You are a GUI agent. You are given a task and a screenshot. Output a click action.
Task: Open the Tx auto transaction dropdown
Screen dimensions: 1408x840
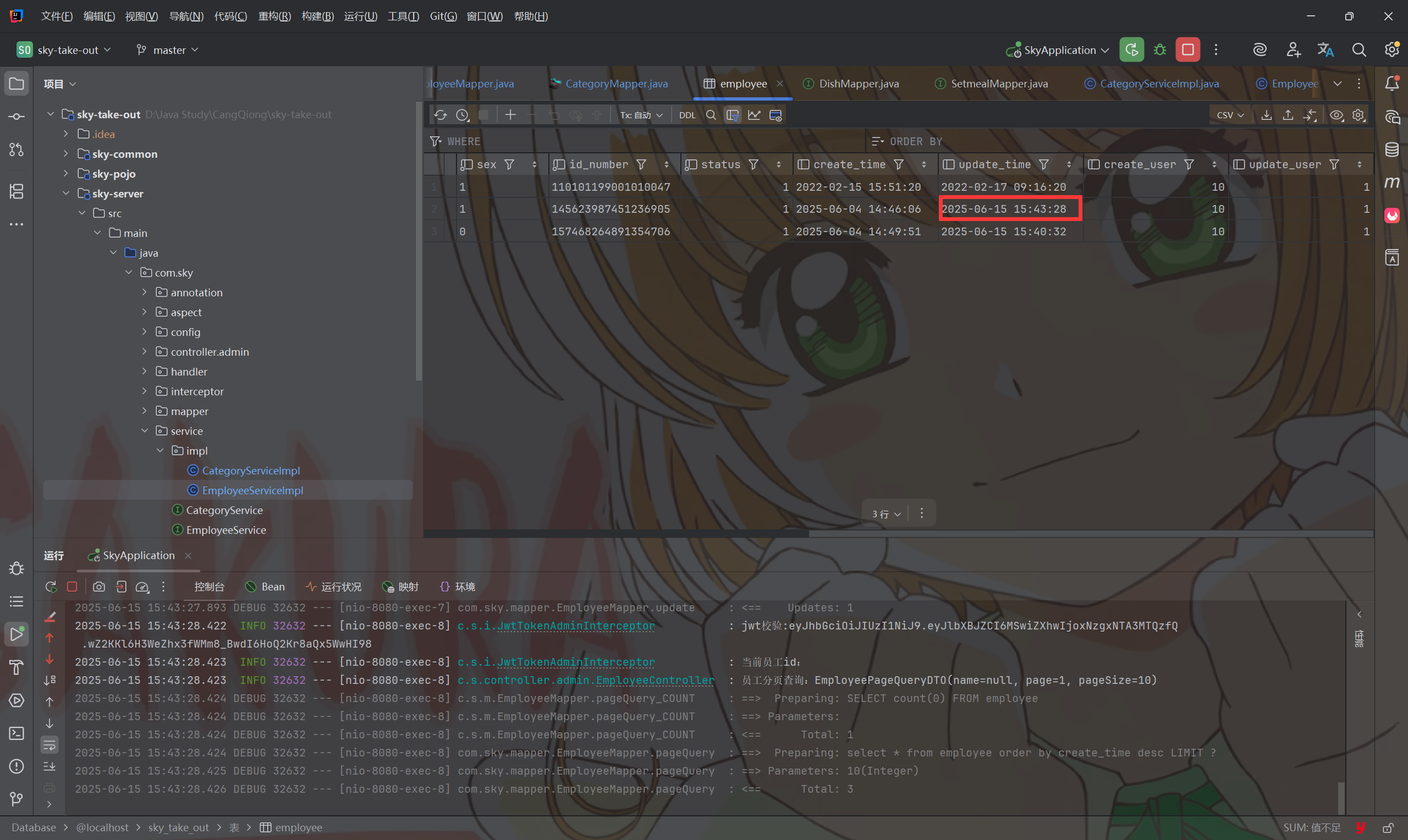coord(641,115)
